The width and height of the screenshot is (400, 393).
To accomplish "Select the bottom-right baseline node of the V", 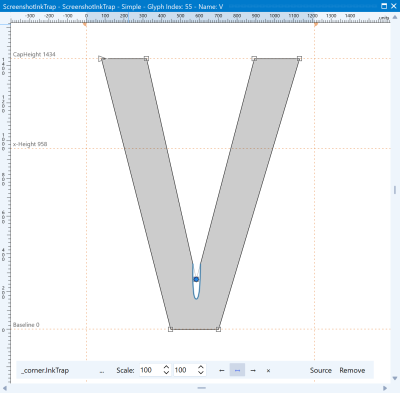I will click(x=218, y=329).
